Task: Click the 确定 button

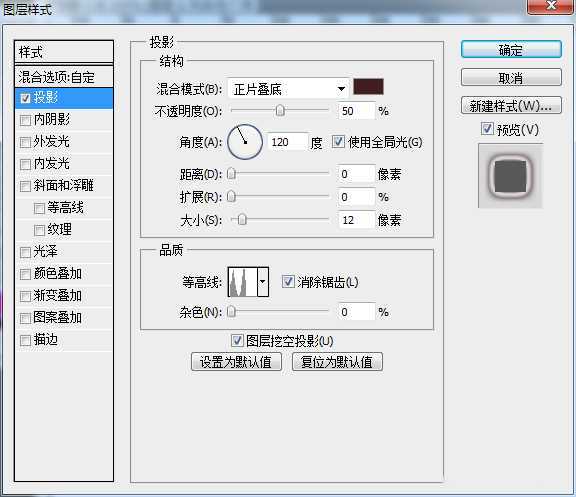Action: [x=511, y=50]
